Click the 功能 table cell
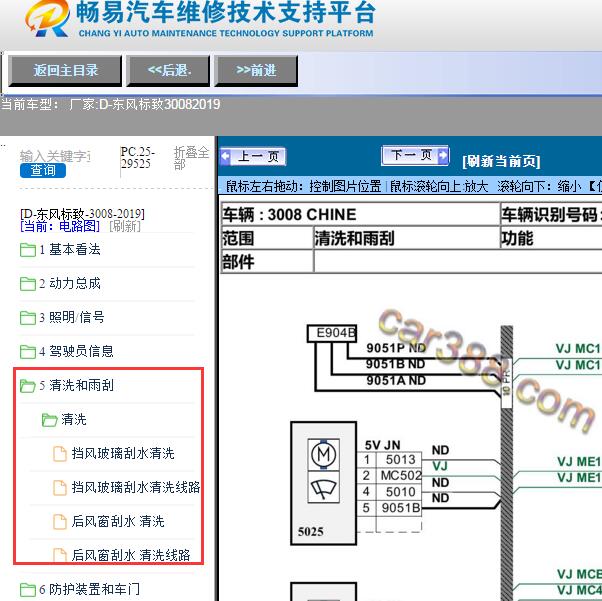This screenshot has width=602, height=601. [x=551, y=238]
